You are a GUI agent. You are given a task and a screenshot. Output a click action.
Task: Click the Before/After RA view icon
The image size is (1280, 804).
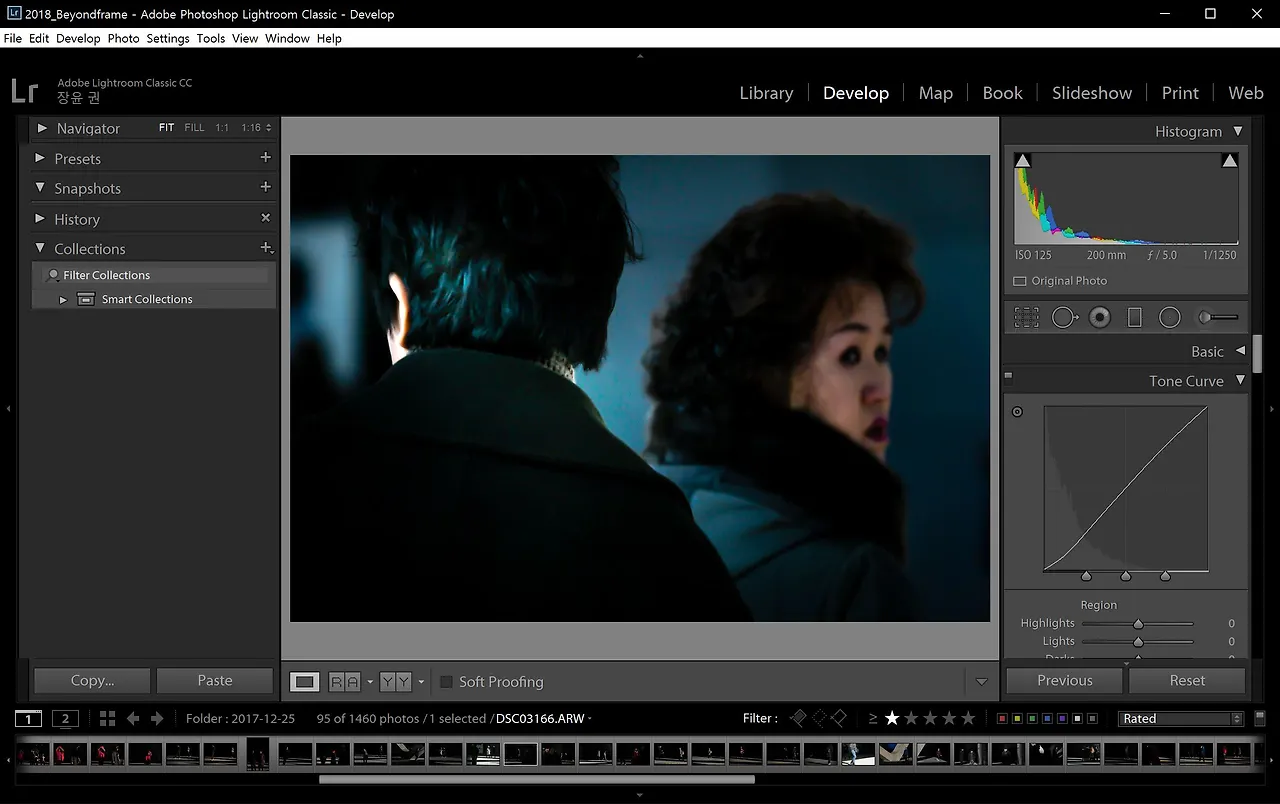(344, 682)
